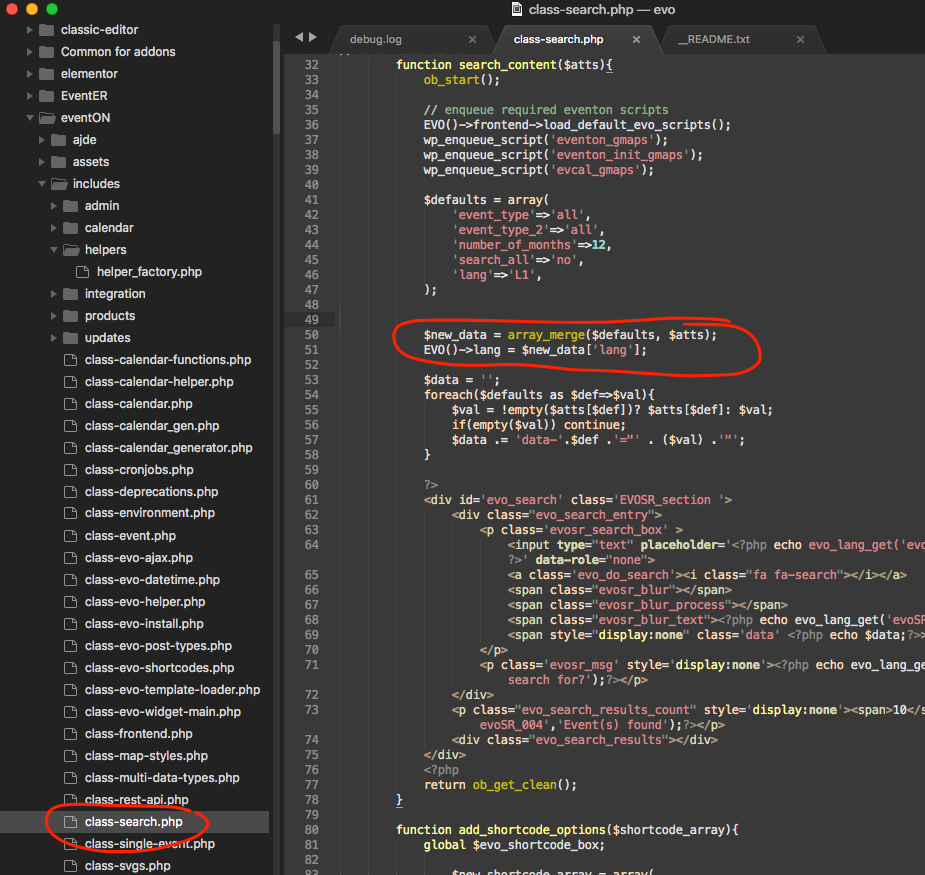This screenshot has width=925, height=875.
Task: Click the eventON folder icon
Action: (x=46, y=118)
